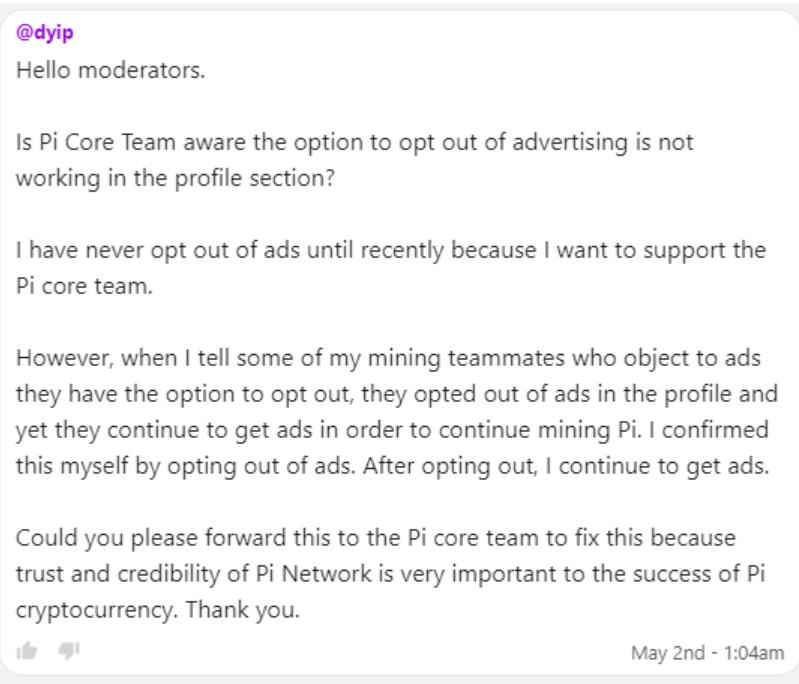The width and height of the screenshot is (799, 684).
Task: Click the short line 'Pi core team.'
Action: (84, 286)
